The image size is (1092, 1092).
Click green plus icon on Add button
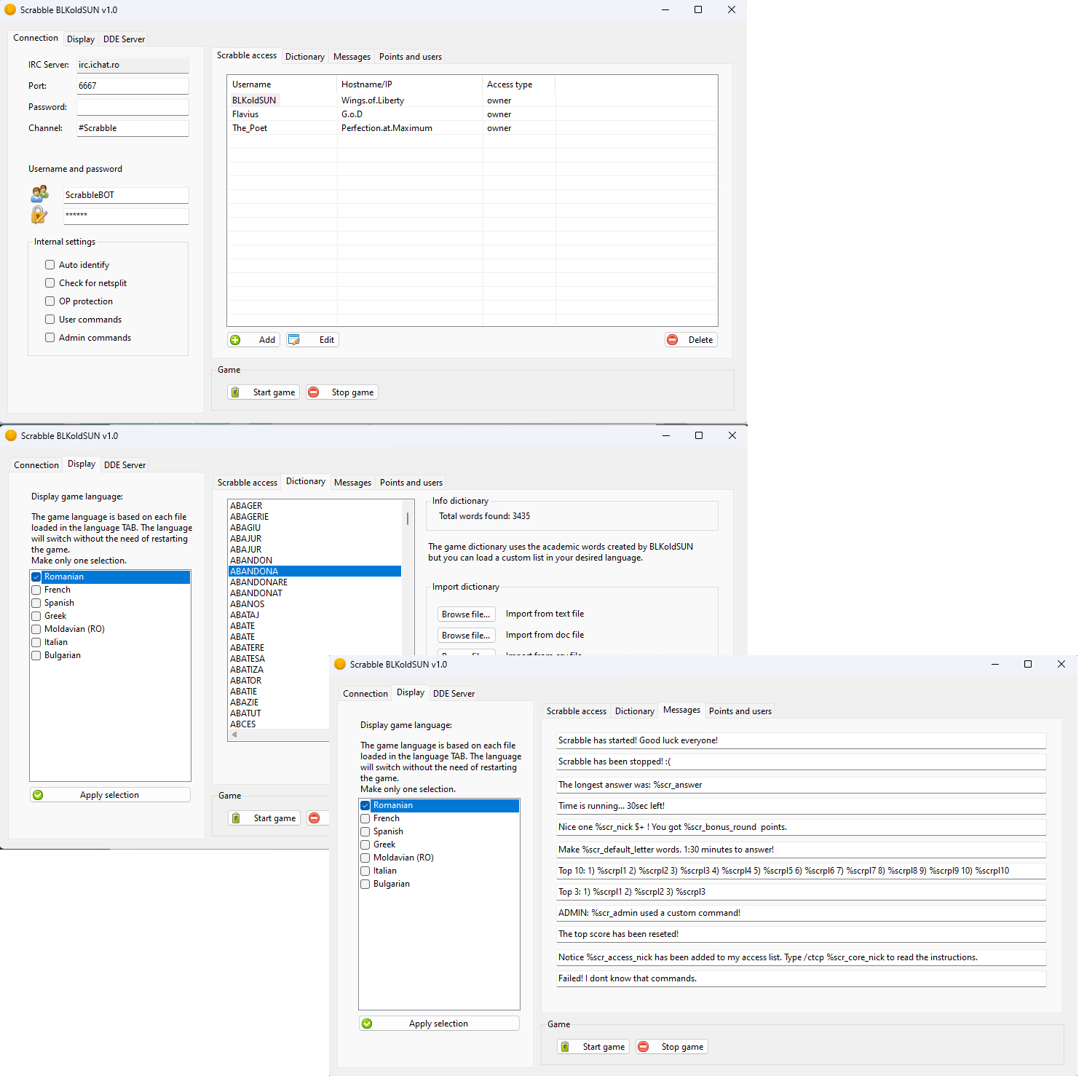point(235,340)
